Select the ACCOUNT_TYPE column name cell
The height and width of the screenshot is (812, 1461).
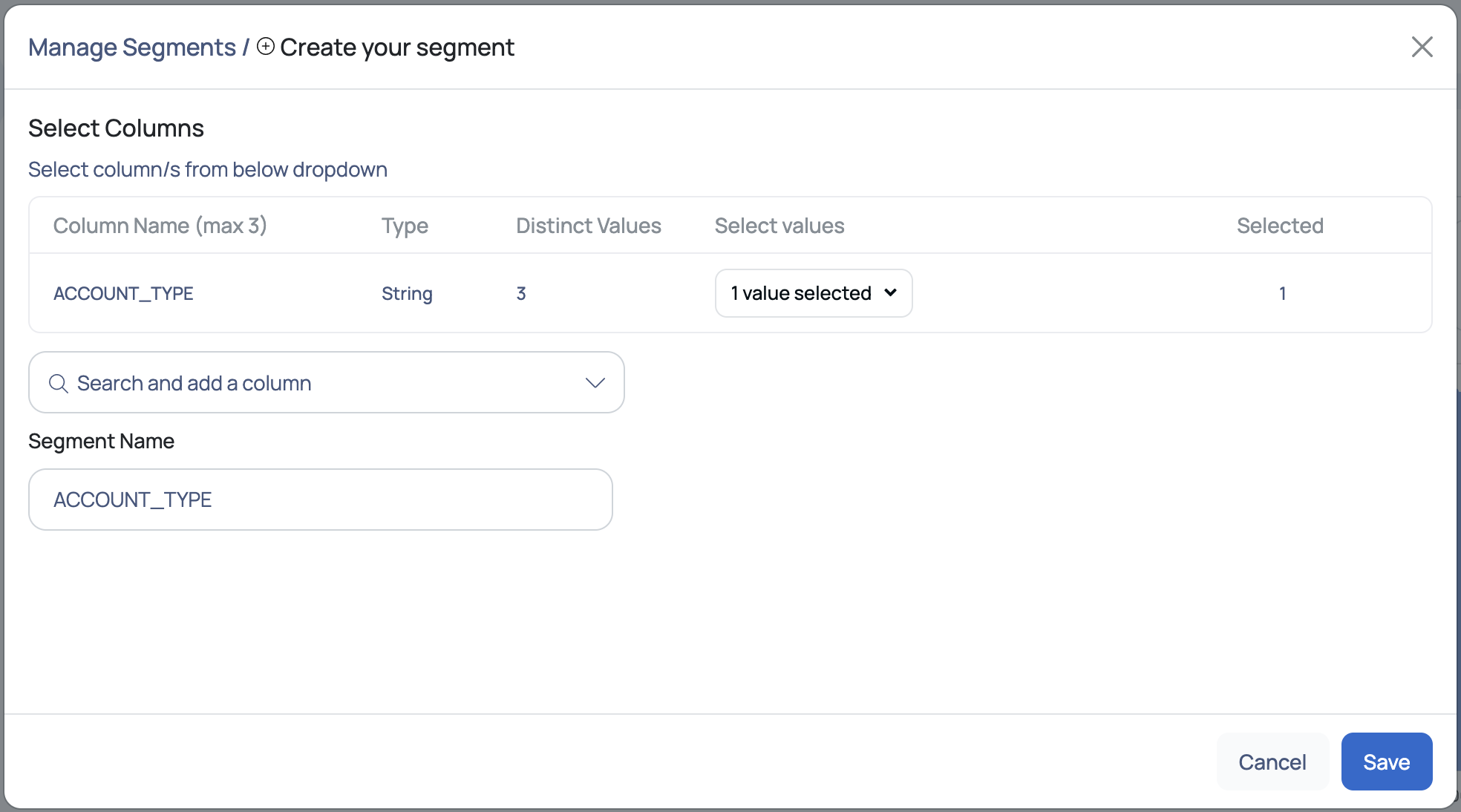pos(123,294)
